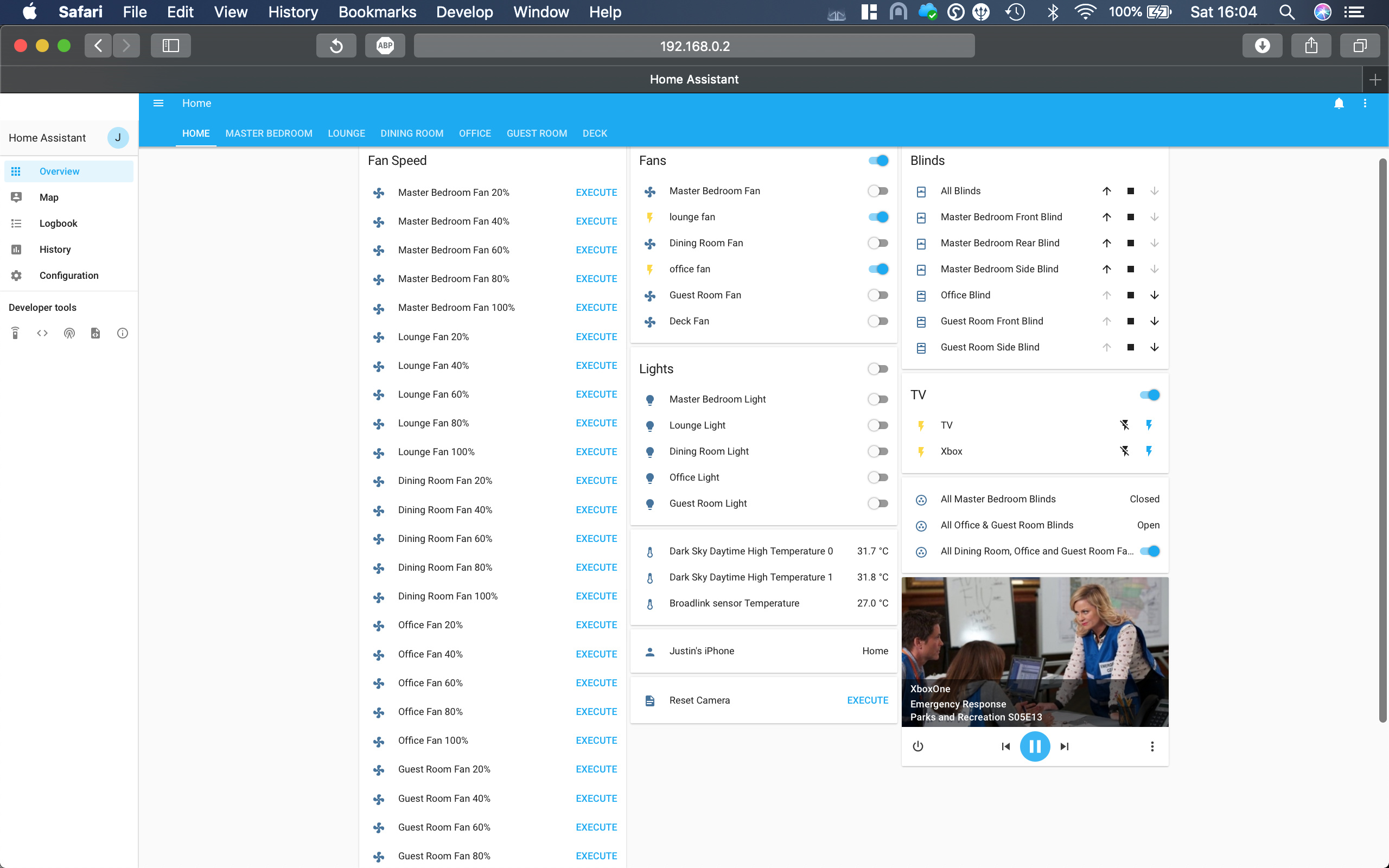Image resolution: width=1389 pixels, height=868 pixels.
Task: Pause the Parks and Recreation playback
Action: [1034, 746]
